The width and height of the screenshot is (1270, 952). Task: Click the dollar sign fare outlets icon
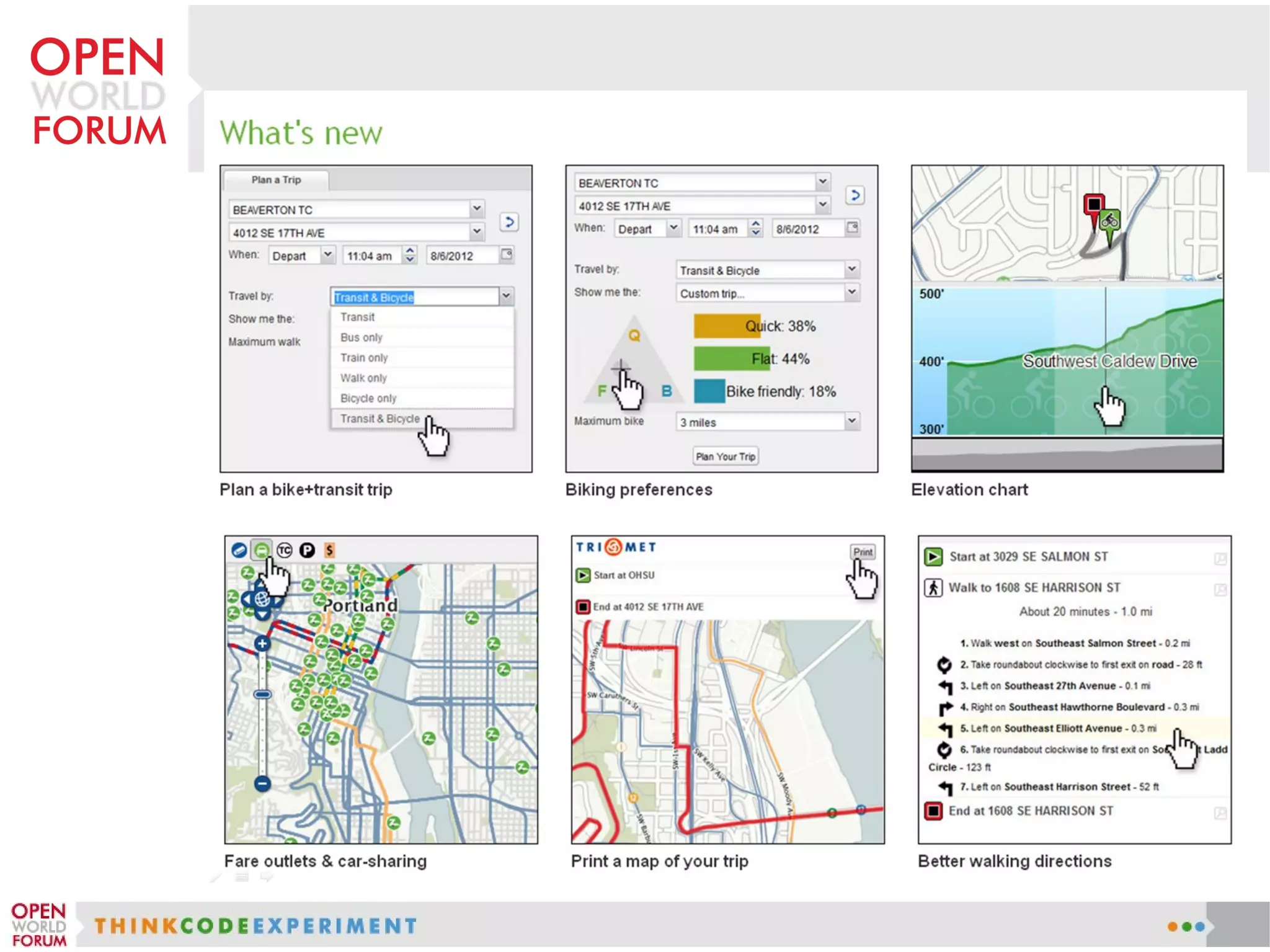329,550
